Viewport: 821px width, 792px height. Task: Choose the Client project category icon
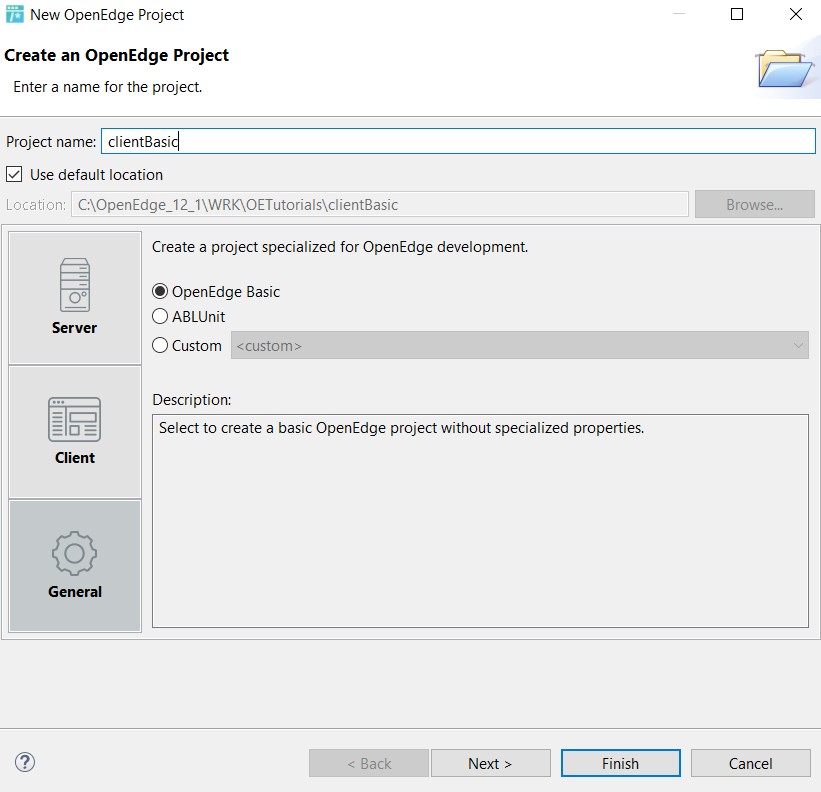point(74,419)
